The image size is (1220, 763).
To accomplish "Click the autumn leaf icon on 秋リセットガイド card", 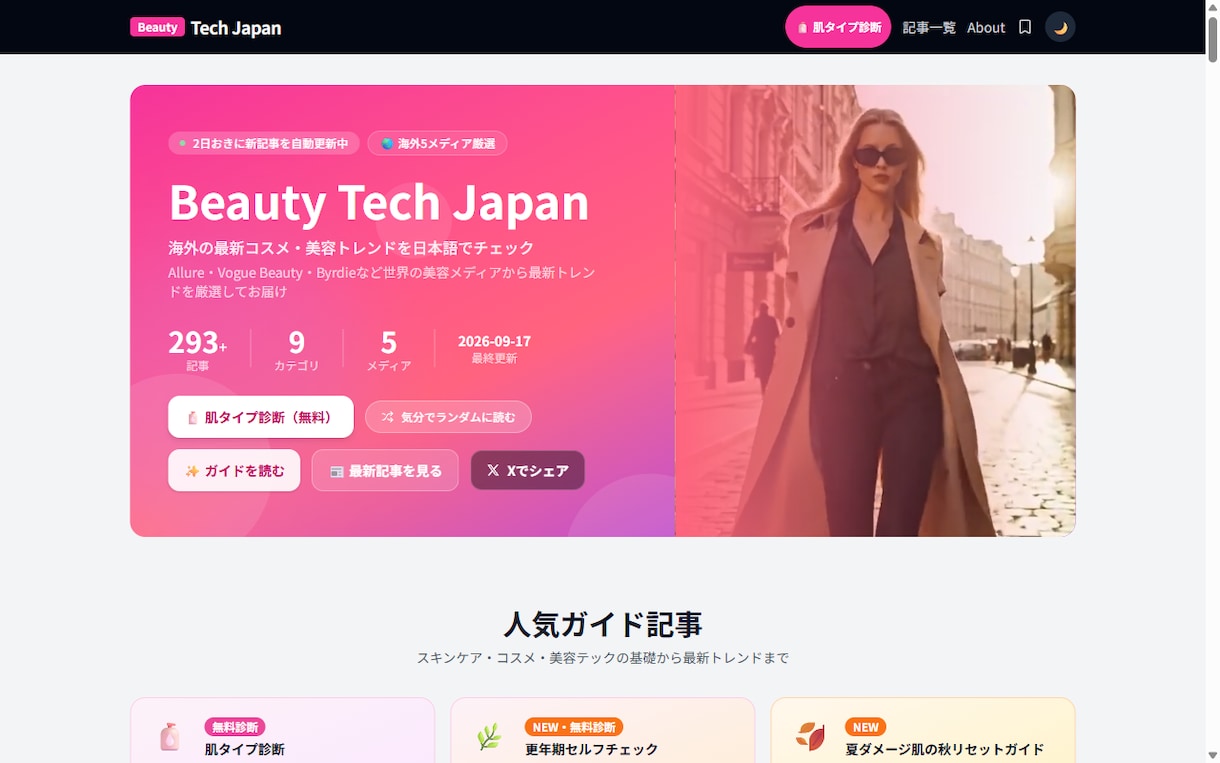I will pos(810,737).
